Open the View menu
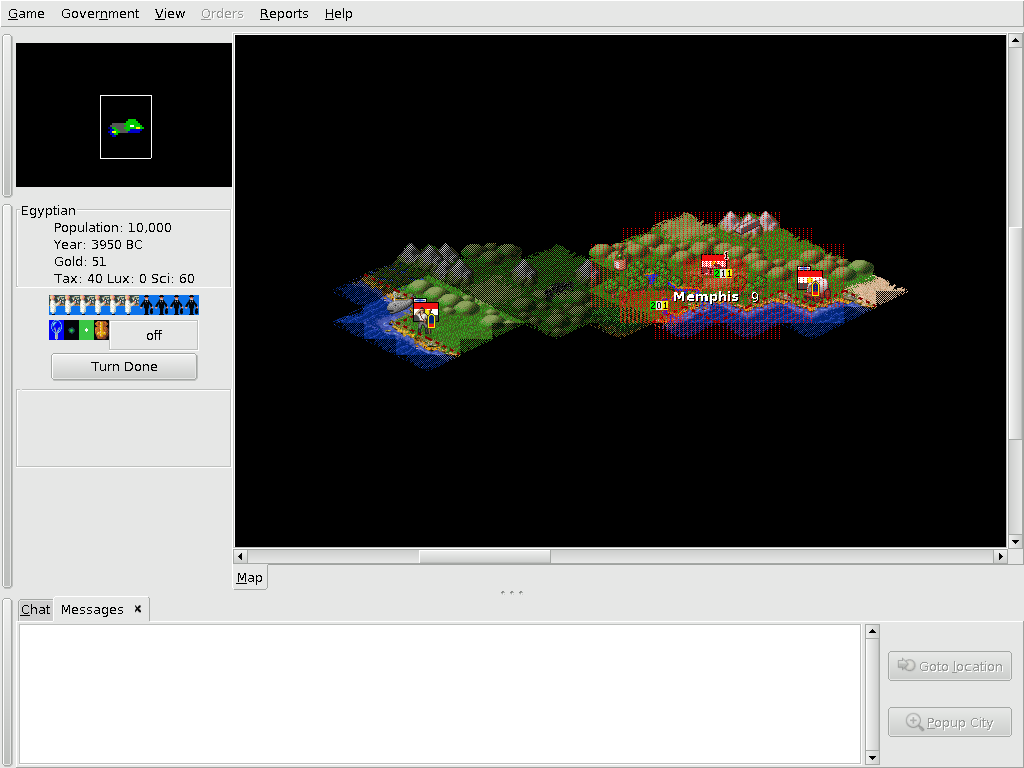The width and height of the screenshot is (1024, 768). [170, 13]
